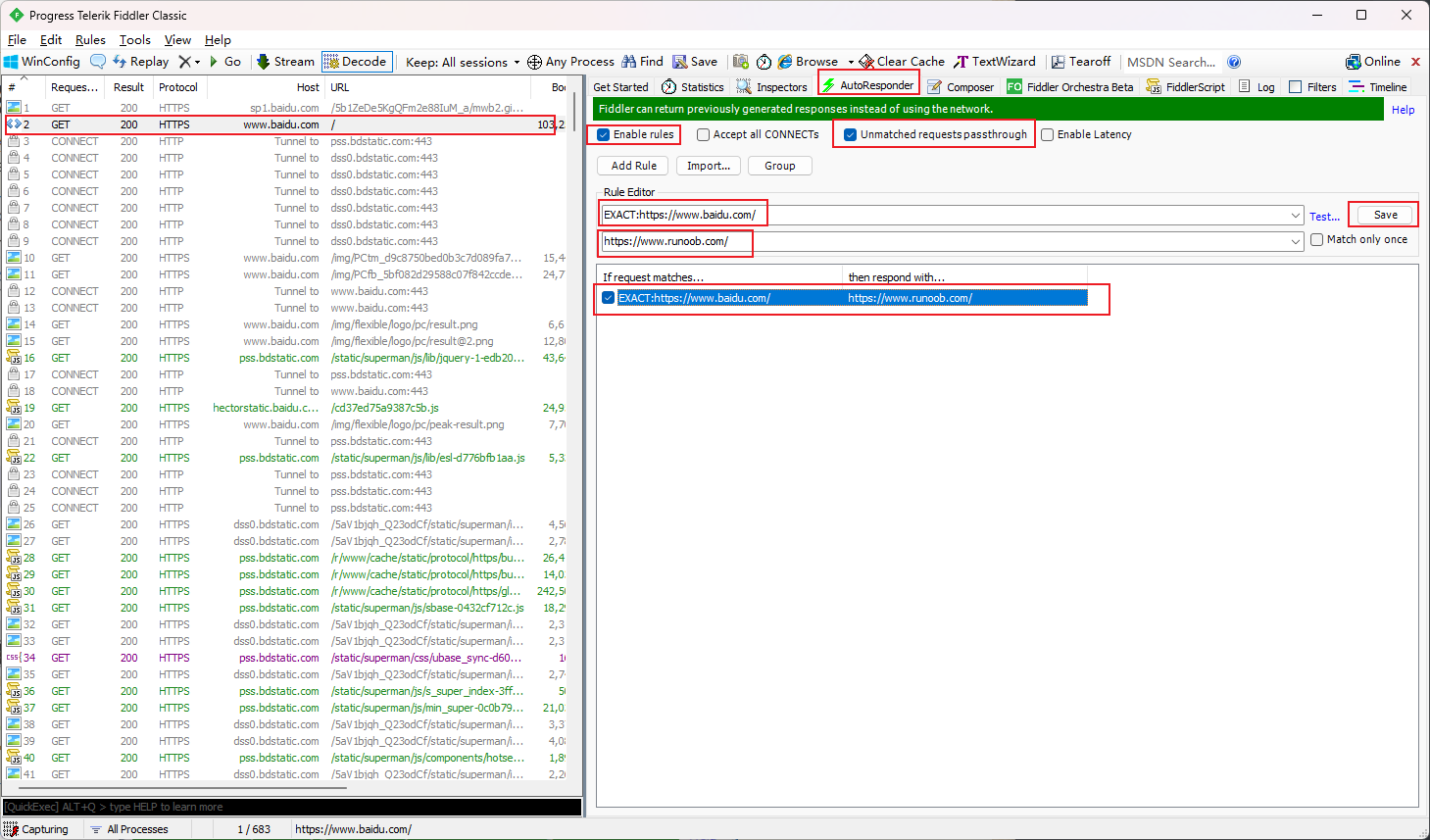Toggle Stream mode in toolbar
Image resolution: width=1430 pixels, height=840 pixels.
(285, 62)
